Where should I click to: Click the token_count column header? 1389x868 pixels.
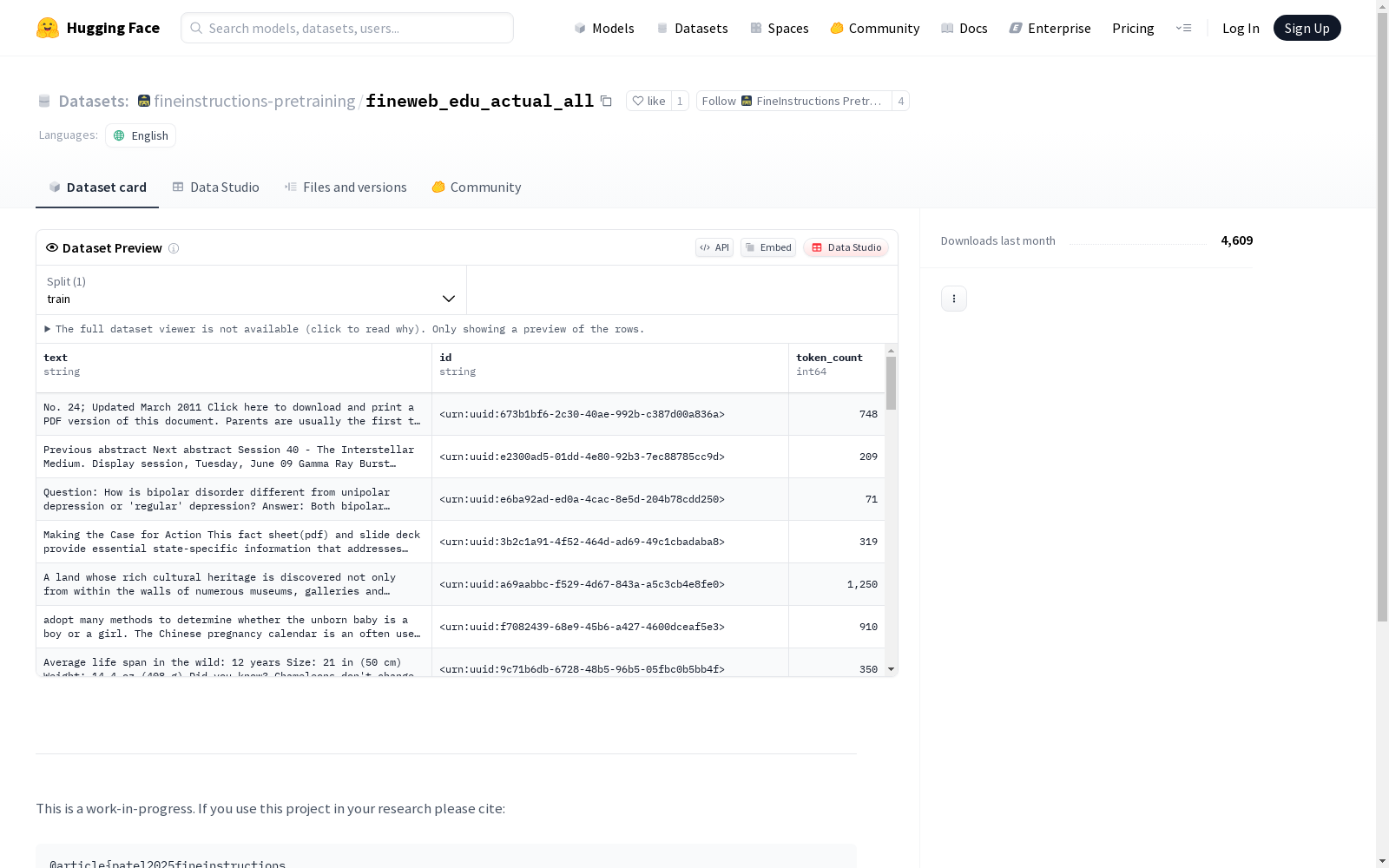point(837,368)
